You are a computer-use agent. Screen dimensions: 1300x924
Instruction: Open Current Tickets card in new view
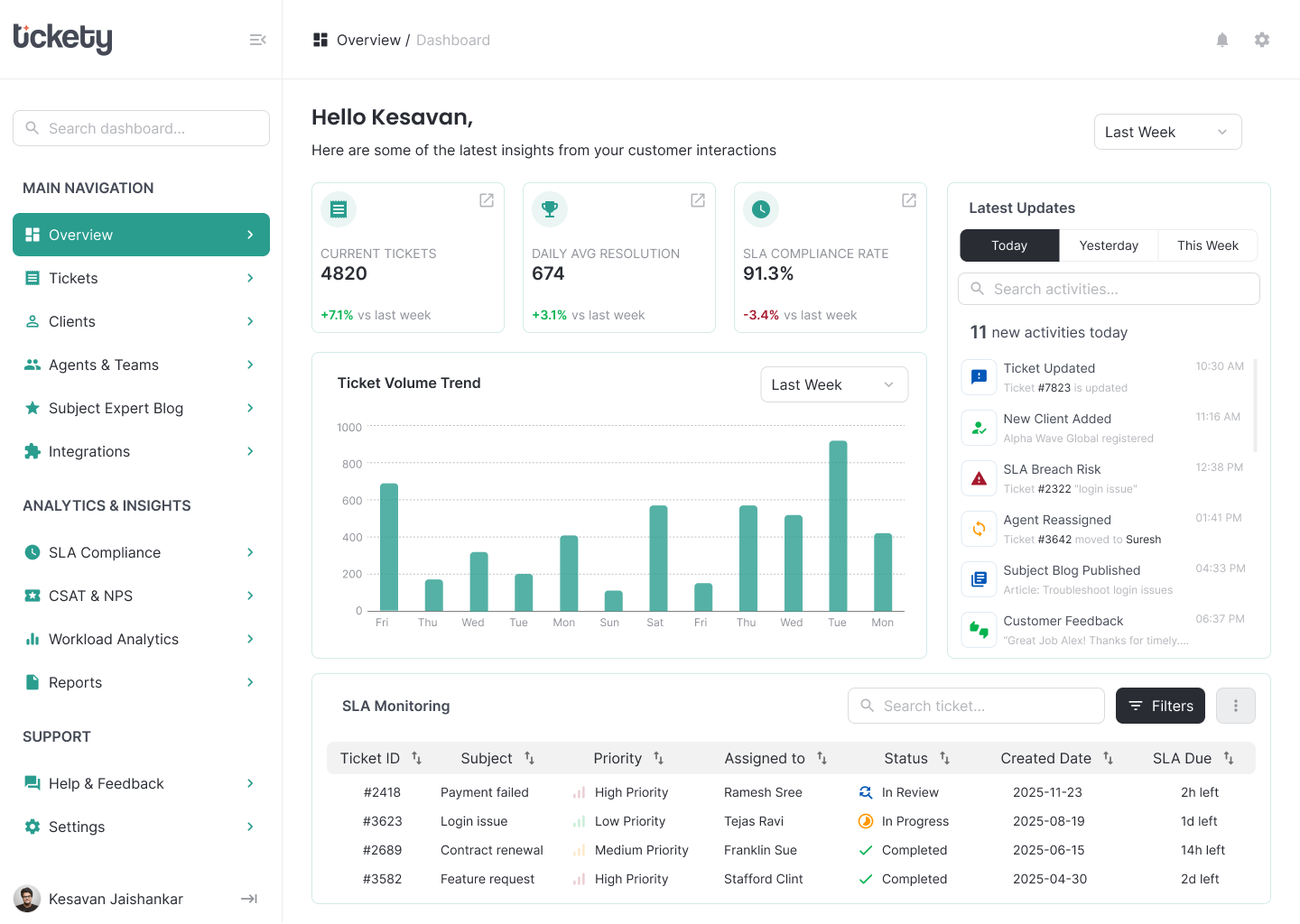point(486,200)
